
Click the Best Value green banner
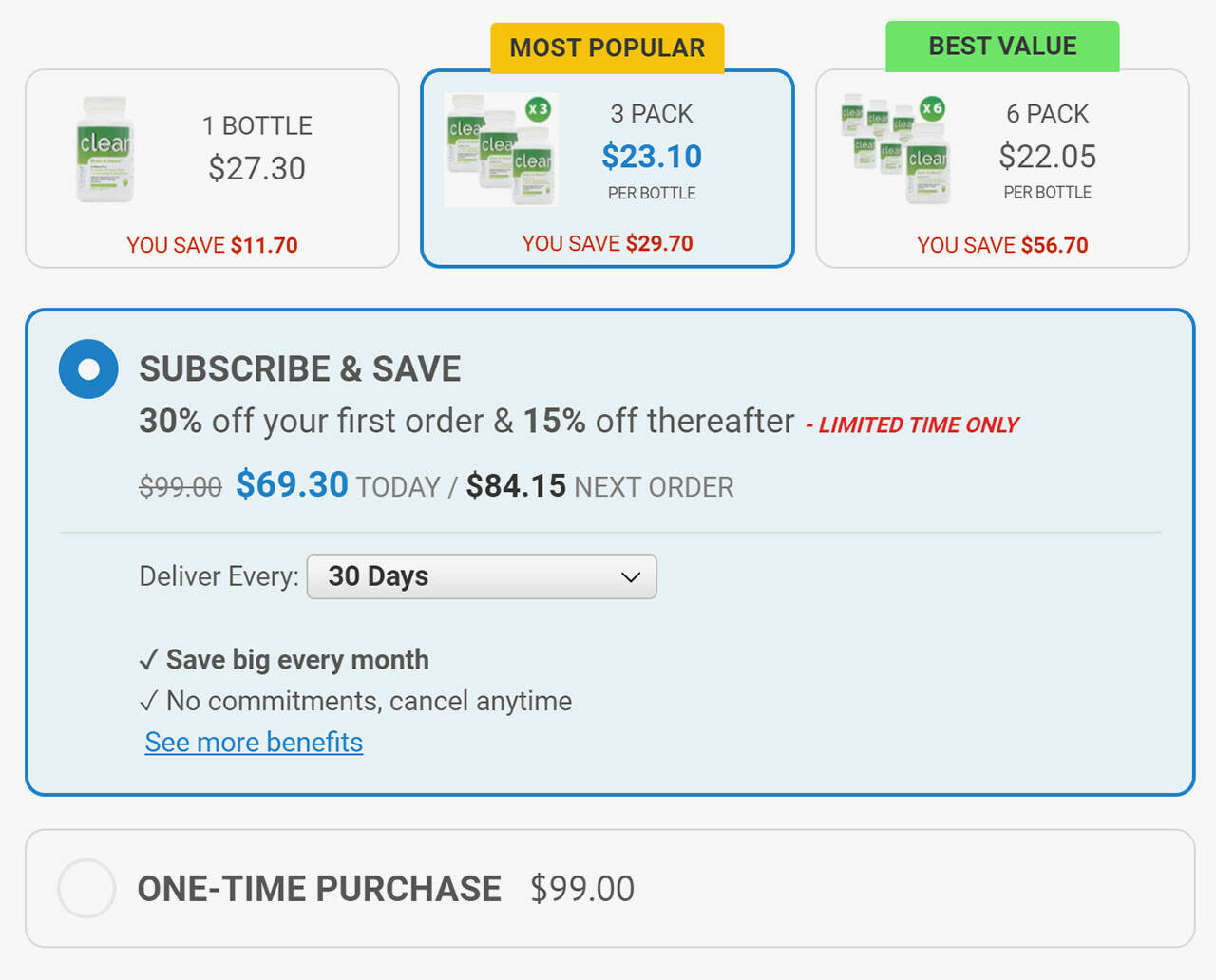pos(1002,46)
